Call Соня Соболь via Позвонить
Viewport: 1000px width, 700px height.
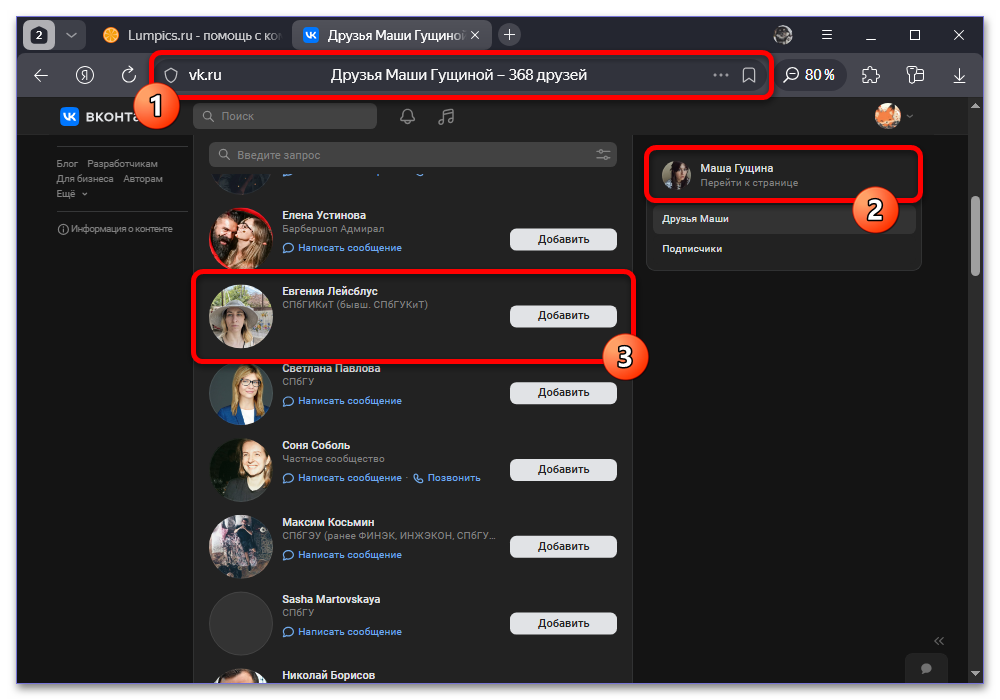click(x=447, y=478)
